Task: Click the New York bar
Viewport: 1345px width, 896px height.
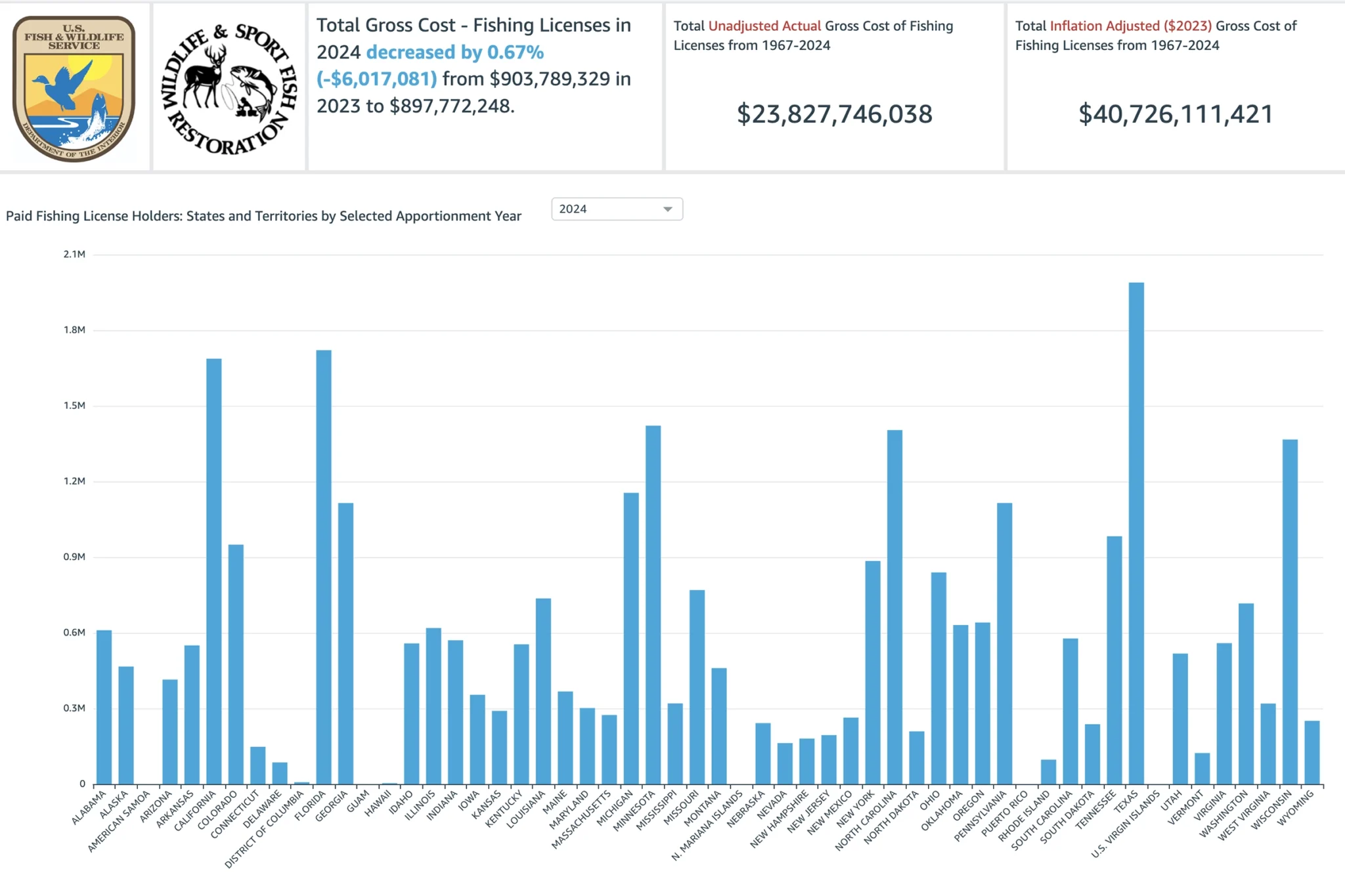Action: pos(873,672)
